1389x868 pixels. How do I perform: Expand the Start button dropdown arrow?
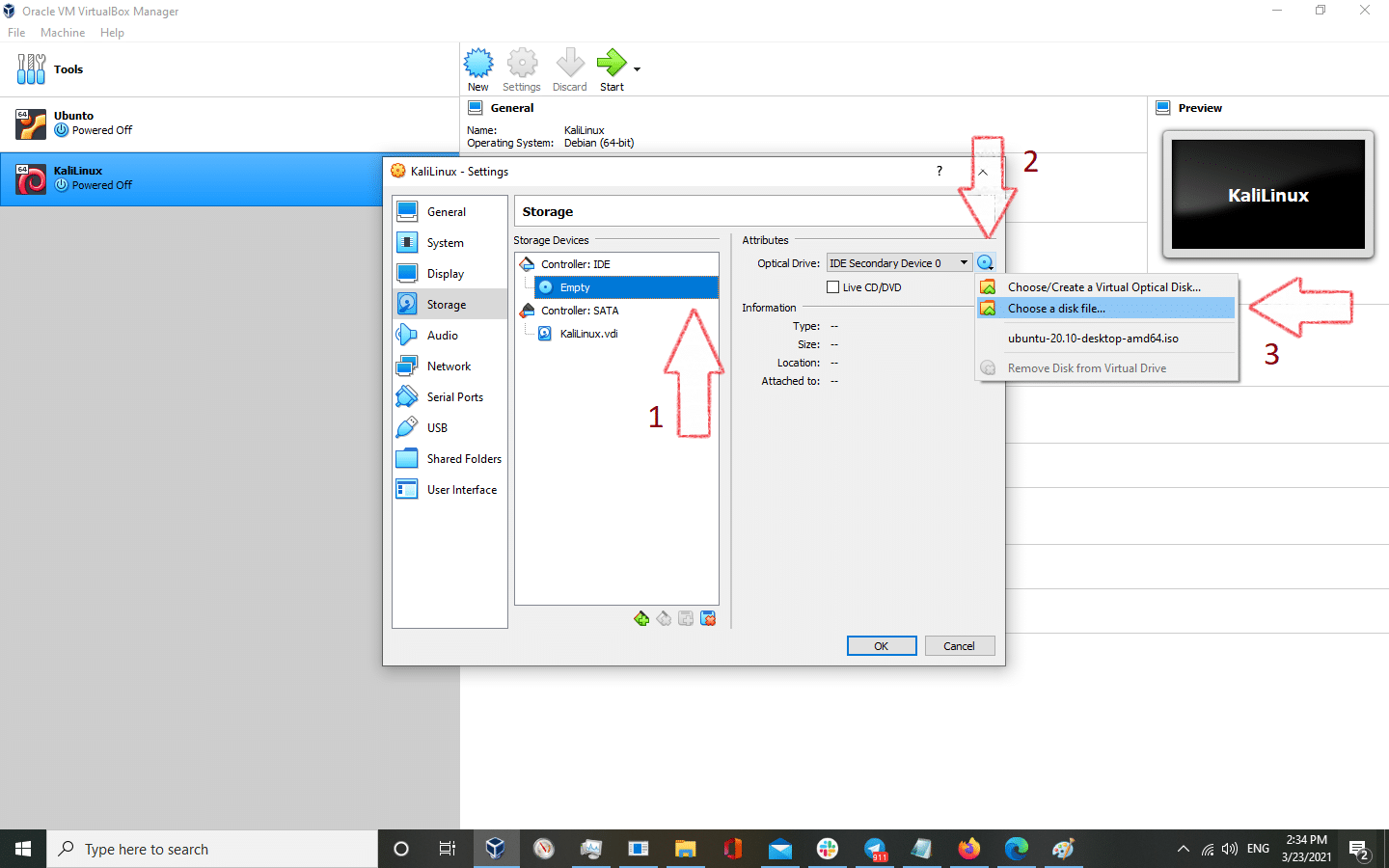(x=637, y=68)
